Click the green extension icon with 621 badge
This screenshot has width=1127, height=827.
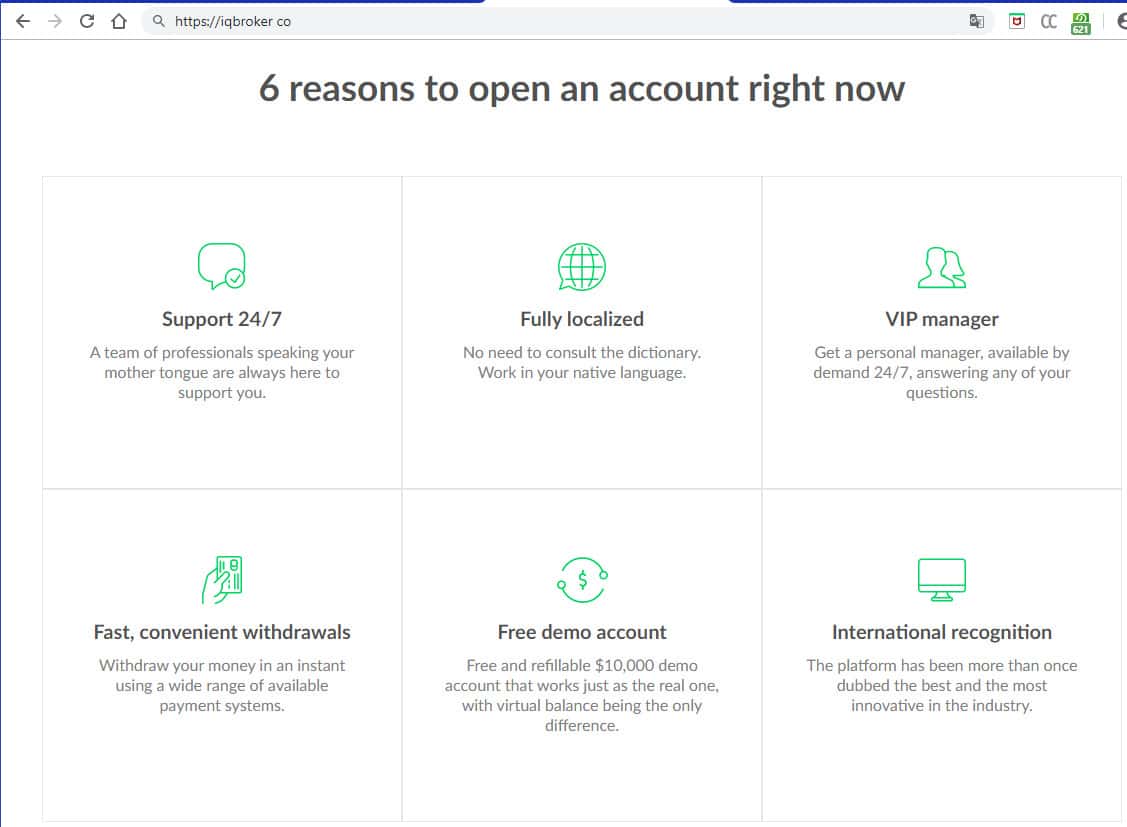[1081, 22]
